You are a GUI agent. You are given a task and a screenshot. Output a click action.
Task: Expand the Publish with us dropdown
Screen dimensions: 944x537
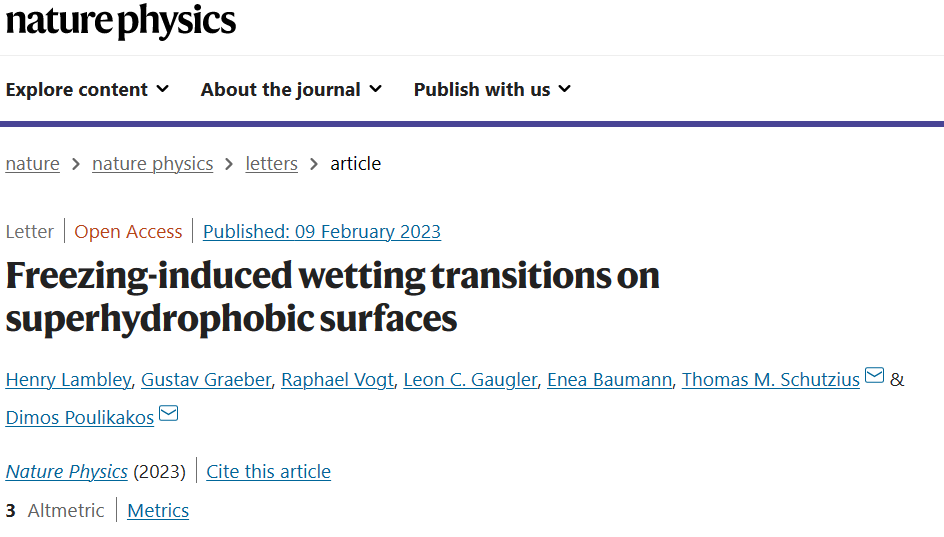492,90
